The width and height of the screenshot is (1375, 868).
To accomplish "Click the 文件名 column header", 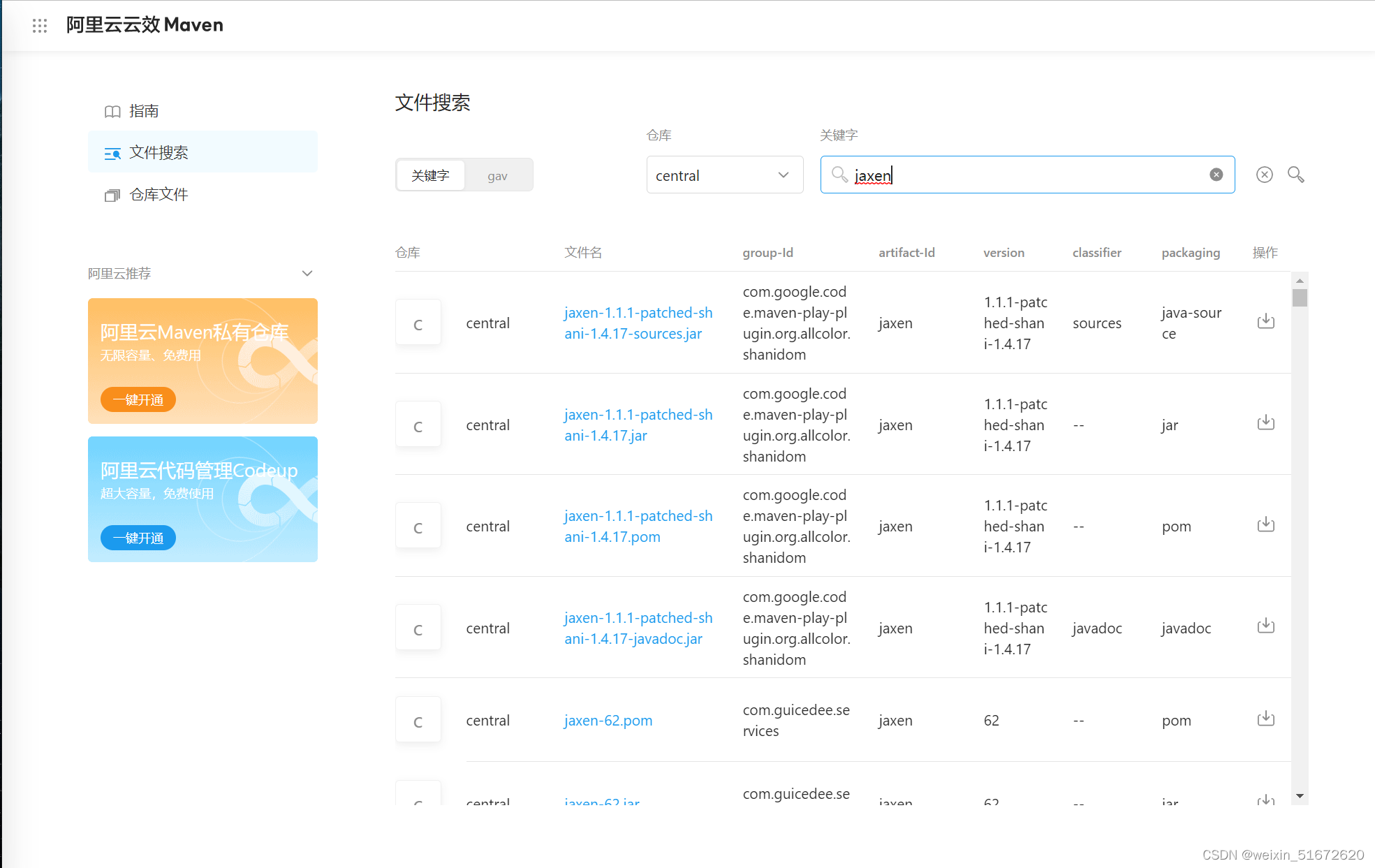I will [x=583, y=253].
